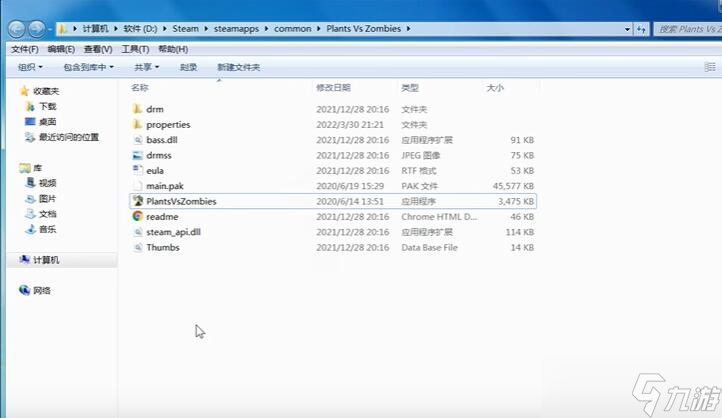Image resolution: width=722 pixels, height=418 pixels.
Task: Click the 2020/6/19 15:29 date of main.pak
Action: coord(350,186)
